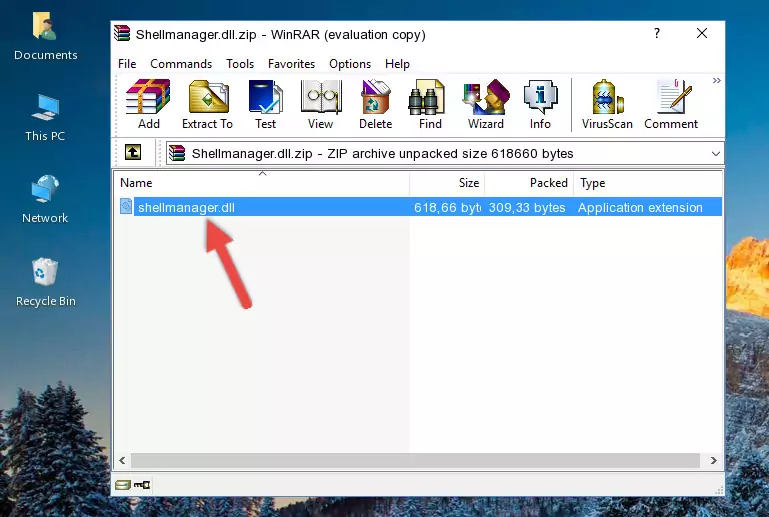Open the Favorites menu
Screen dimensions: 769x517
pyautogui.click(x=291, y=64)
